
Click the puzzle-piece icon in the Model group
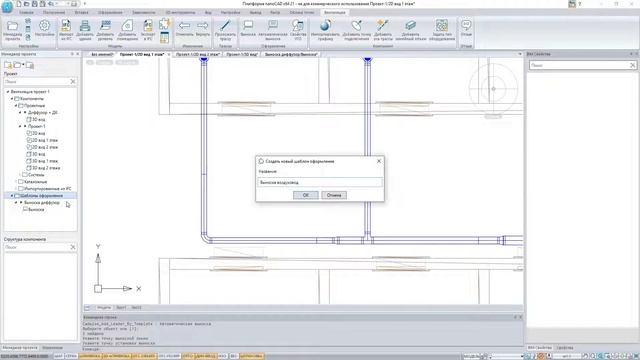[x=164, y=24]
